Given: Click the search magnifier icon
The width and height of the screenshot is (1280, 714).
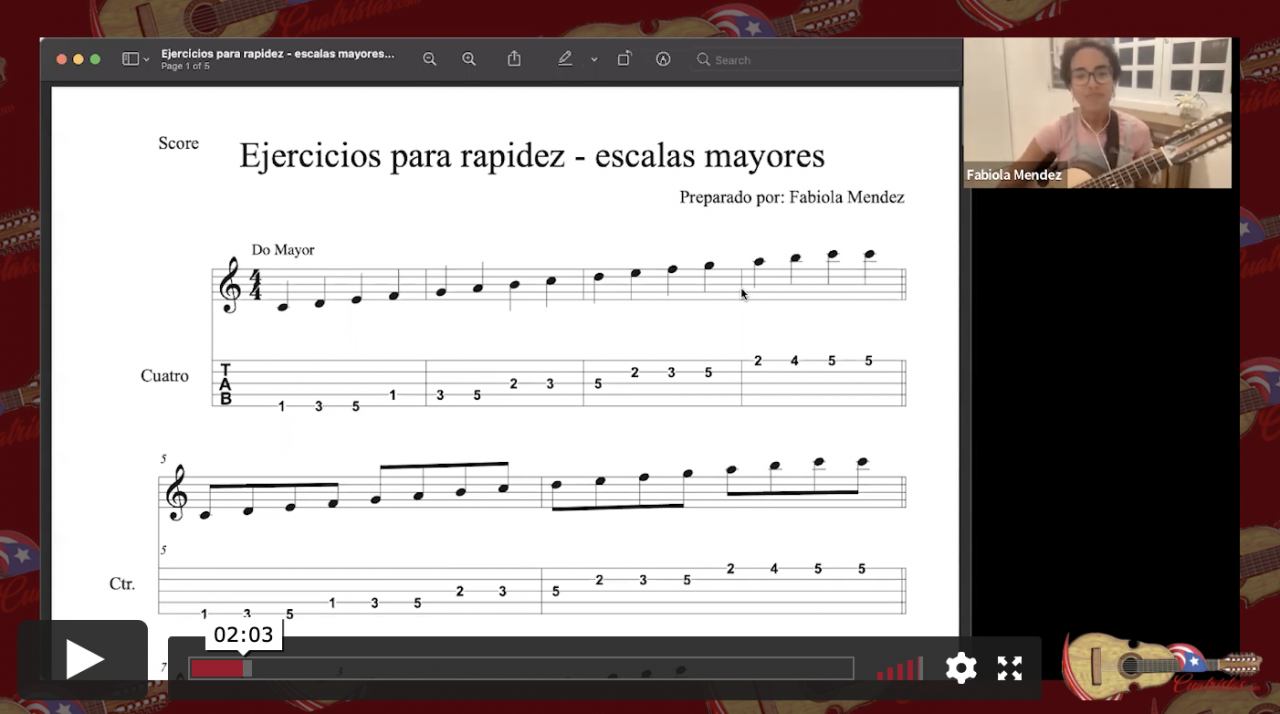Looking at the screenshot, I should pyautogui.click(x=704, y=60).
